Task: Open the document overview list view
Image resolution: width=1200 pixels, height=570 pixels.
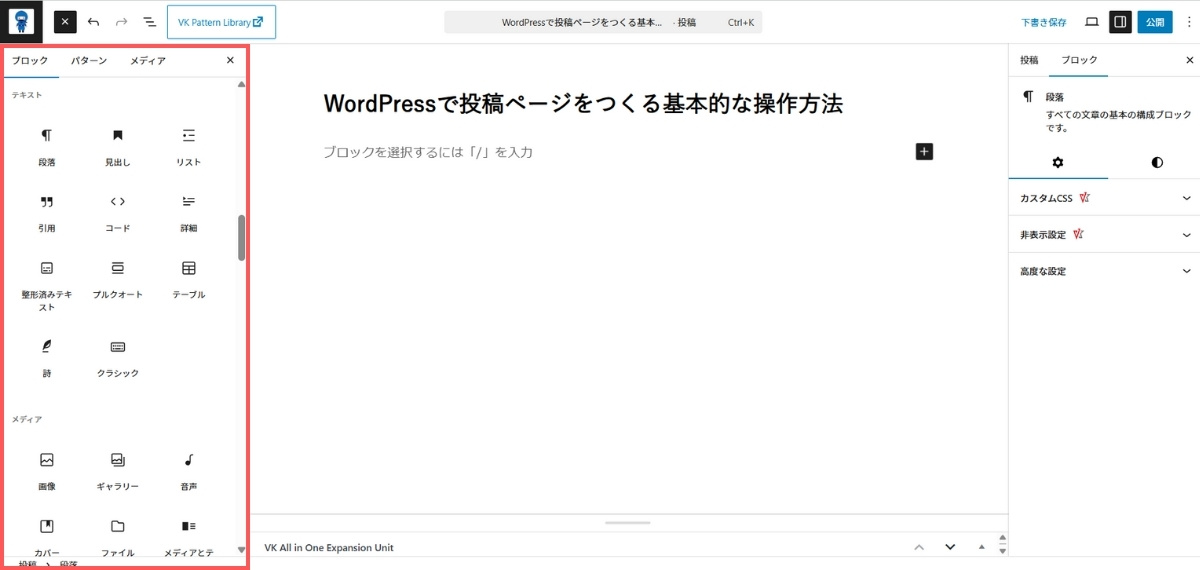Action: point(149,21)
